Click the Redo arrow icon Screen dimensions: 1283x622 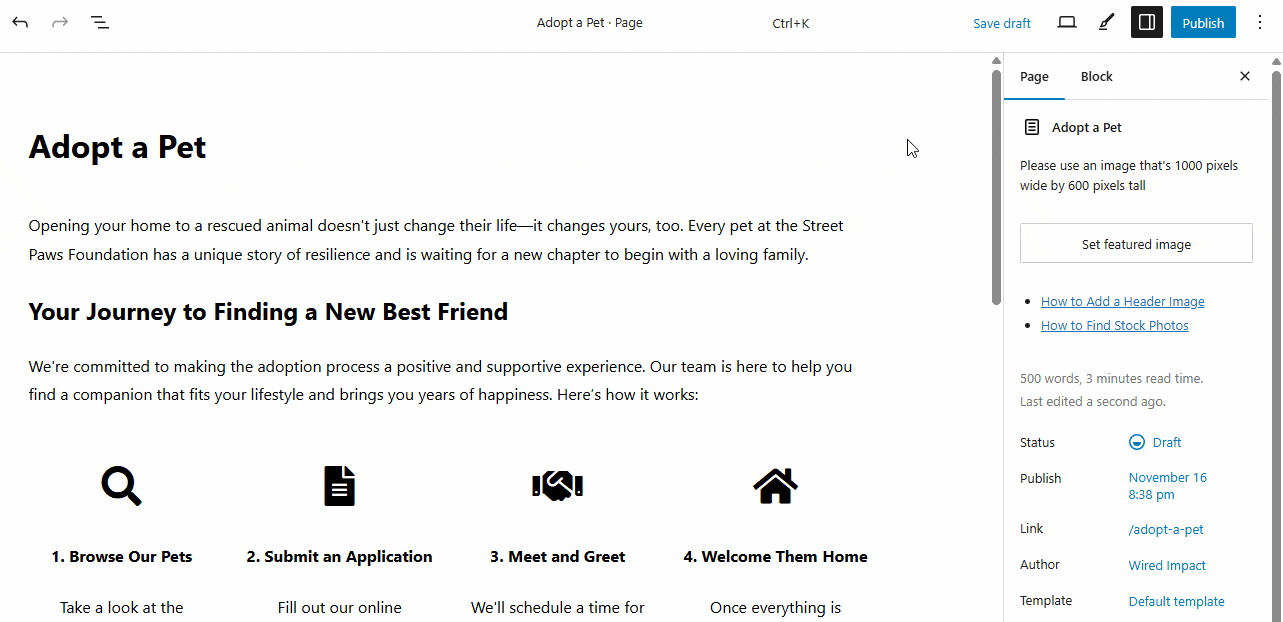[59, 22]
